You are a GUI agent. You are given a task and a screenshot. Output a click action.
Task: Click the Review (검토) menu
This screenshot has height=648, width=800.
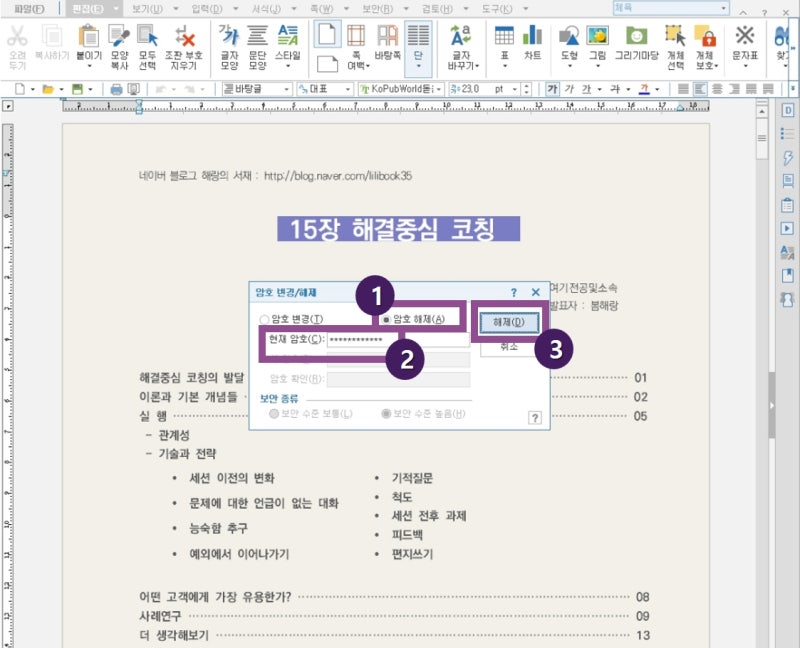[x=437, y=9]
